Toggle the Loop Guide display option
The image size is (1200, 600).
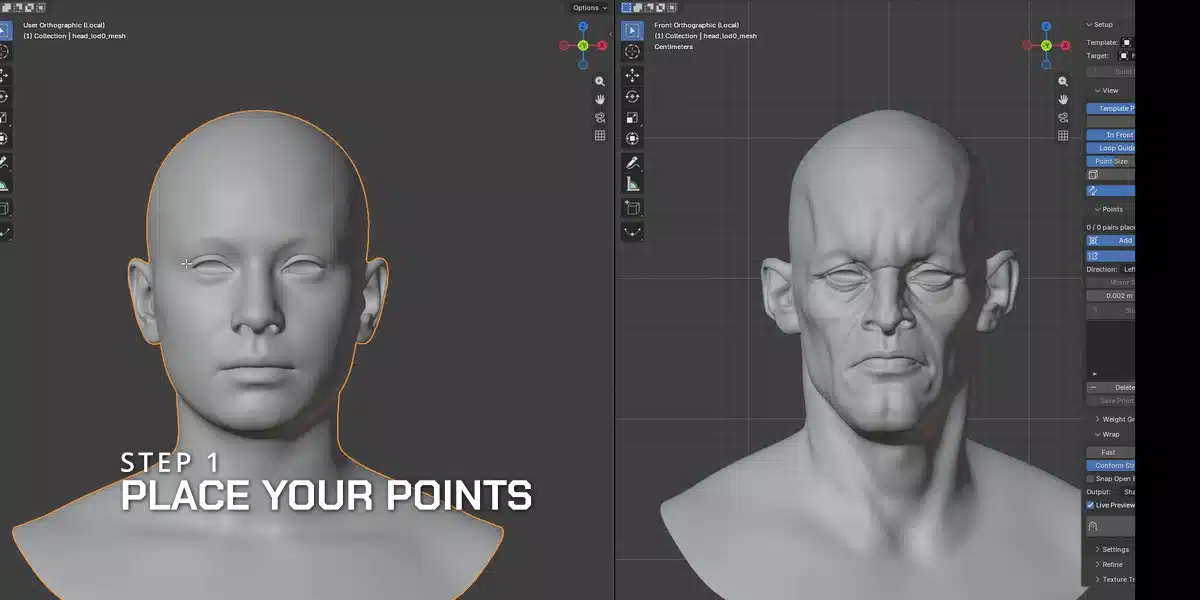(x=1111, y=148)
